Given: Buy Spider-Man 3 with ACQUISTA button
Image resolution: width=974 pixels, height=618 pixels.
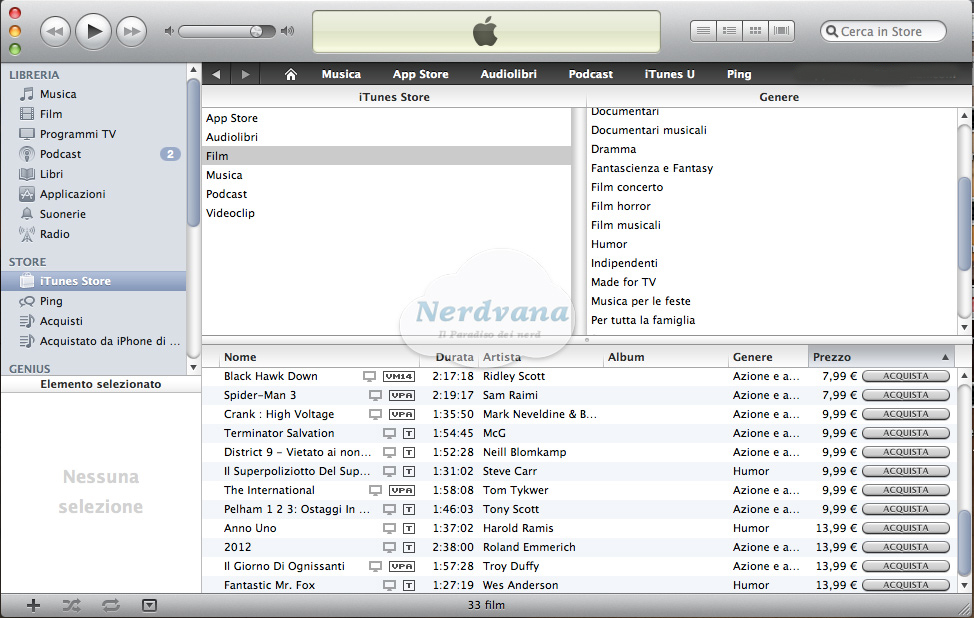Looking at the screenshot, I should pos(906,395).
